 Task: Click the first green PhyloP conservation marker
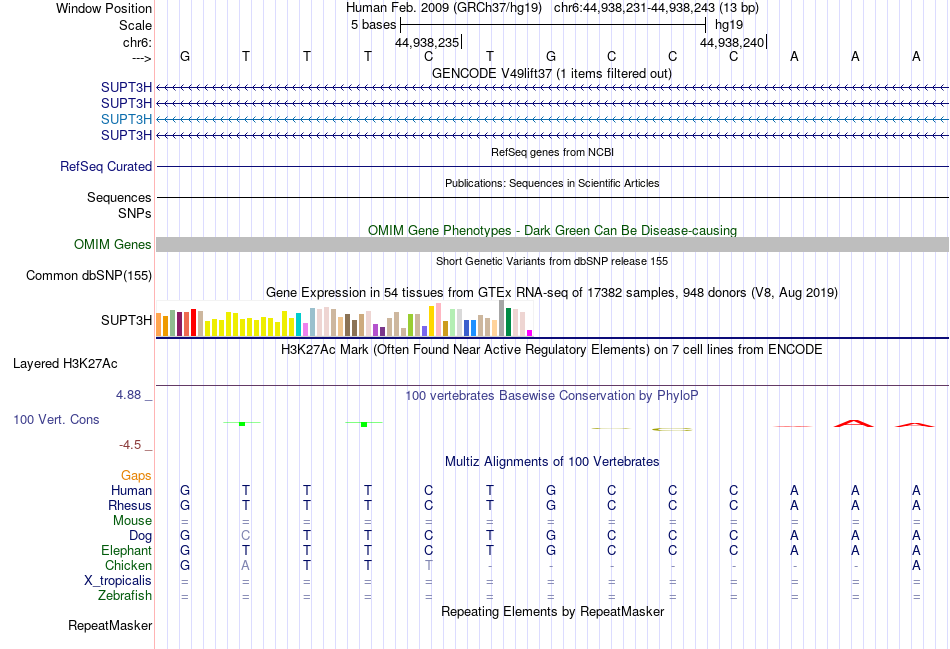(x=242, y=423)
